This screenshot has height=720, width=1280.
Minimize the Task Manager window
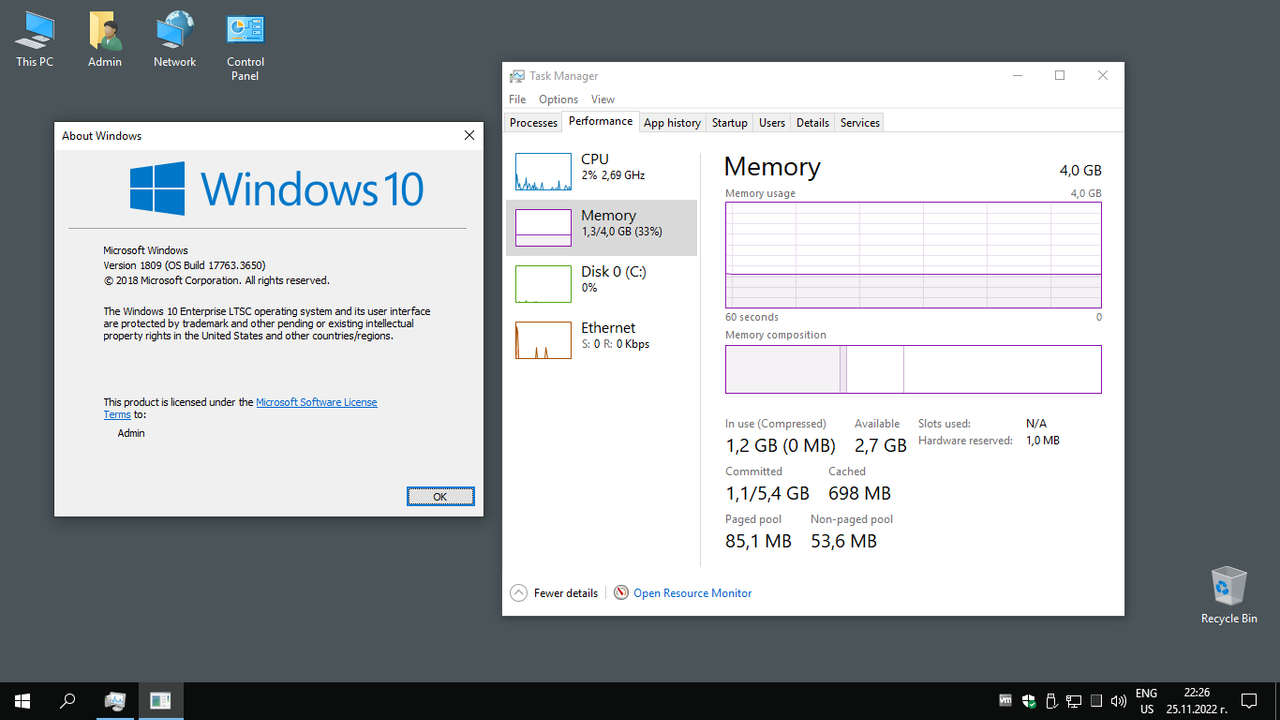[x=1017, y=76]
